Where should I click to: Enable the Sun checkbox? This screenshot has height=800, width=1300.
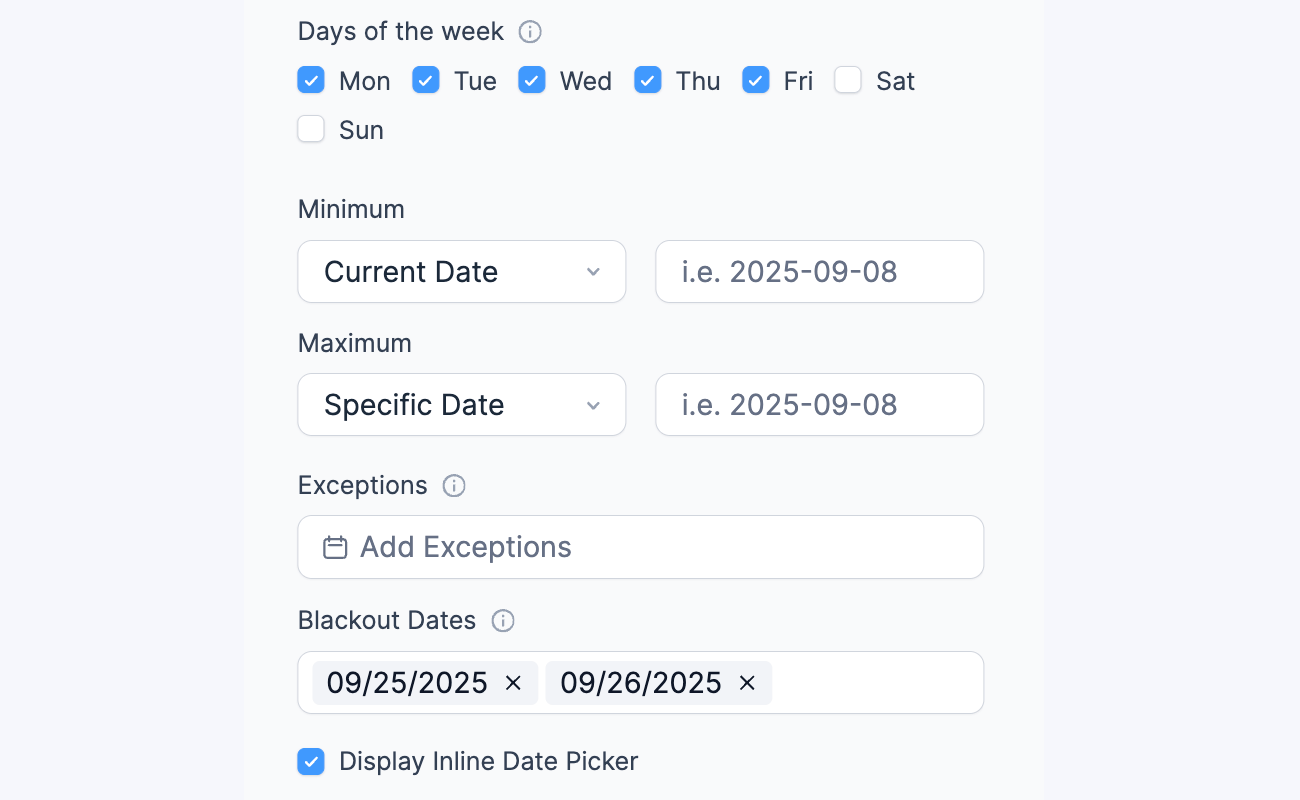point(311,129)
